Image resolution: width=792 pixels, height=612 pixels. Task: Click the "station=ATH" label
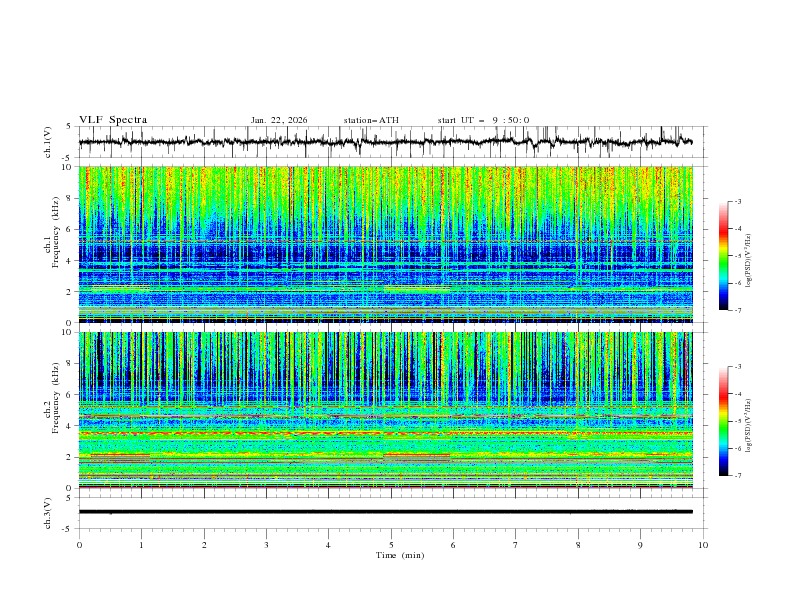click(371, 120)
